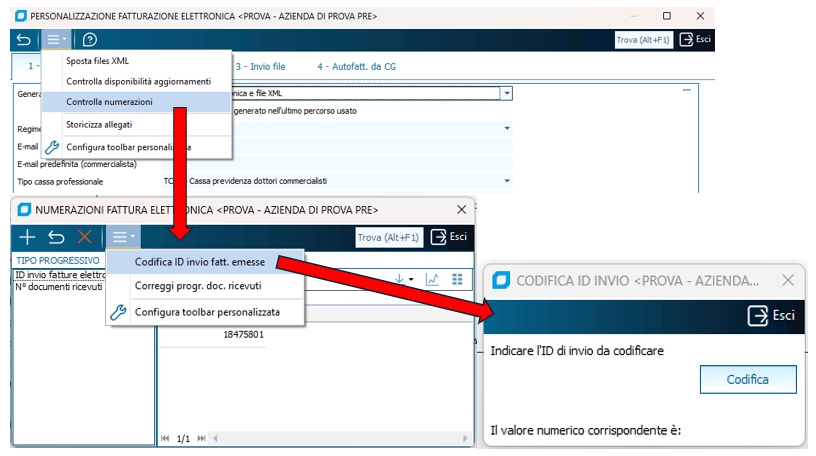Image resolution: width=816 pixels, height=456 pixels.
Task: Click 'Il valore numerico corrispondente è:' text
Action: (x=585, y=430)
